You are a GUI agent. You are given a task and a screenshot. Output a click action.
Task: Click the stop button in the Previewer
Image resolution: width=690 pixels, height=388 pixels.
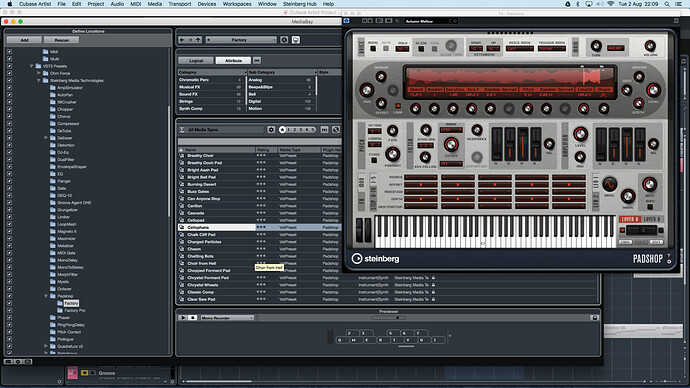click(192, 318)
